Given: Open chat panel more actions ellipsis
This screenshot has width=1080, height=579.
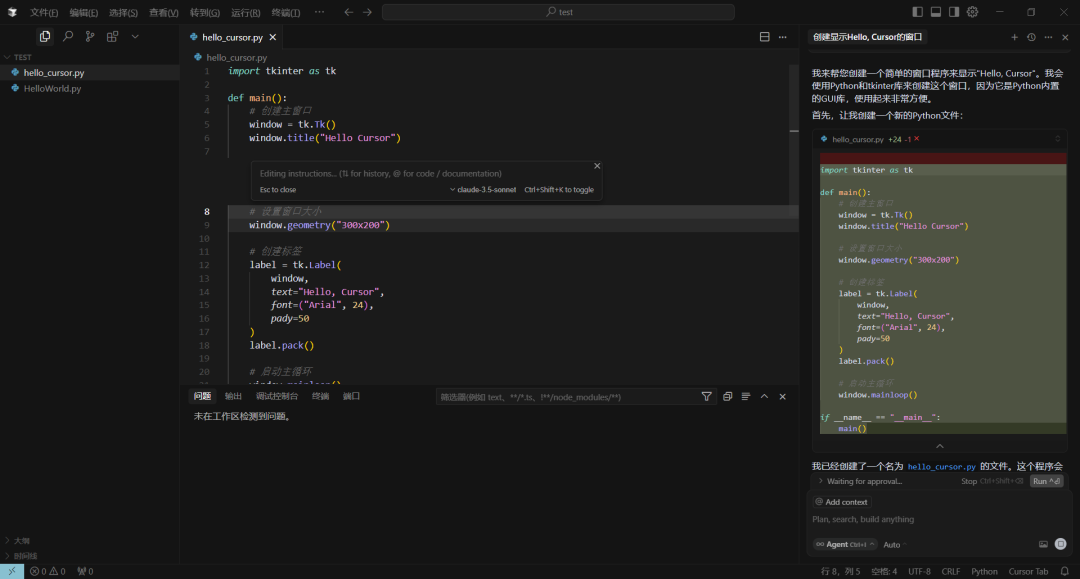Looking at the screenshot, I should [1048, 37].
